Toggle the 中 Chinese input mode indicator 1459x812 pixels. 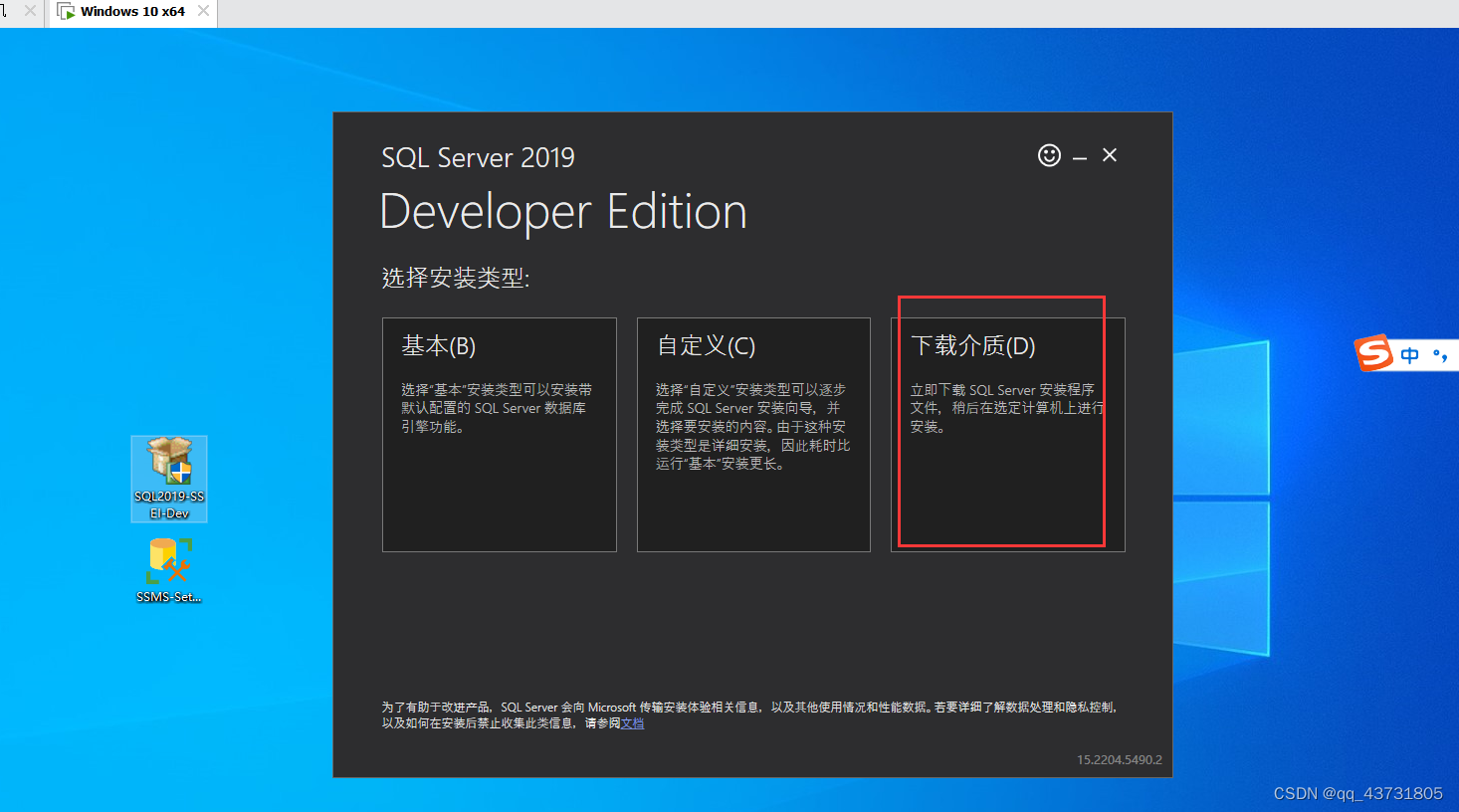pos(1410,355)
